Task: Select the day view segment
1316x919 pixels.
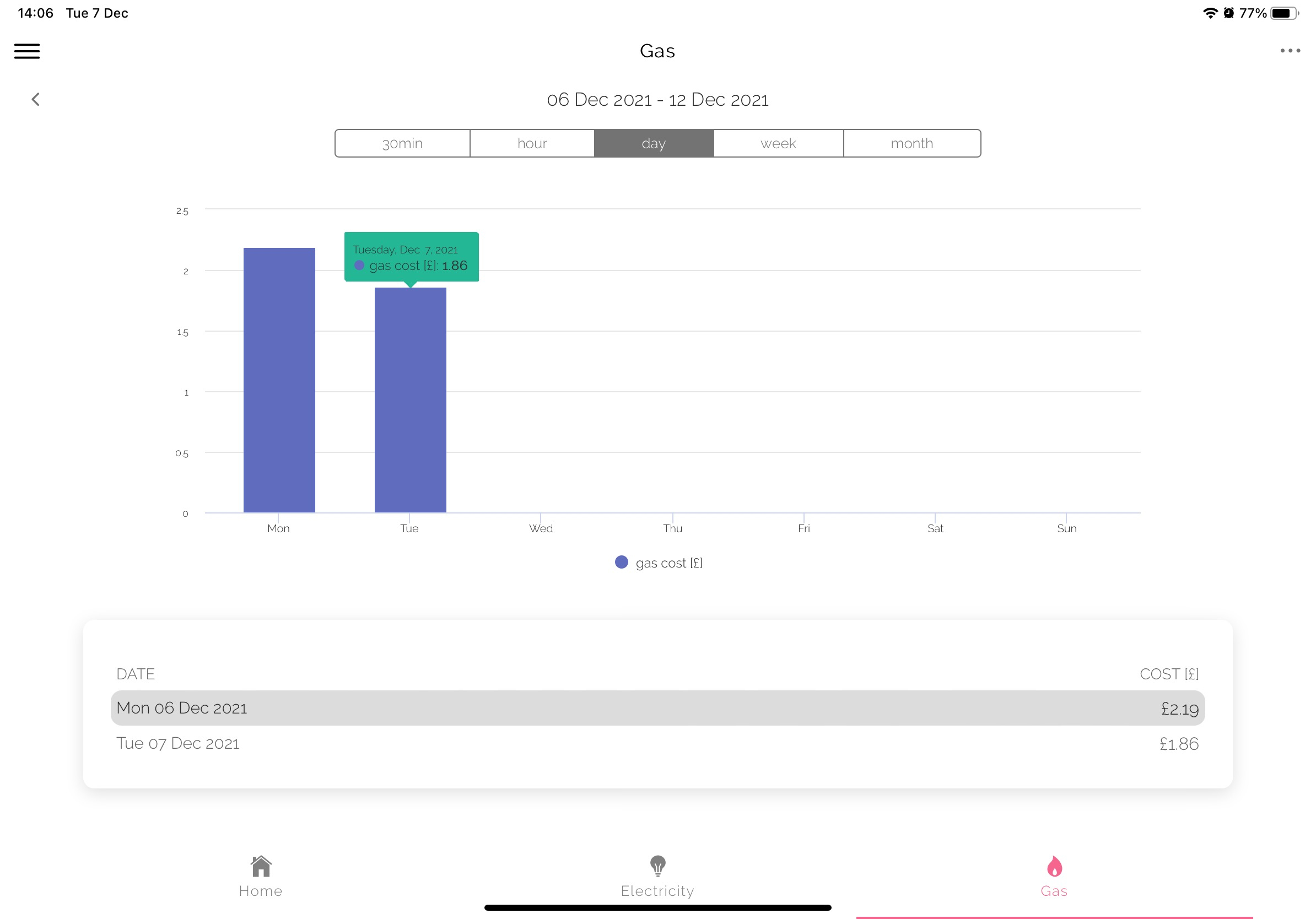Action: pos(654,143)
